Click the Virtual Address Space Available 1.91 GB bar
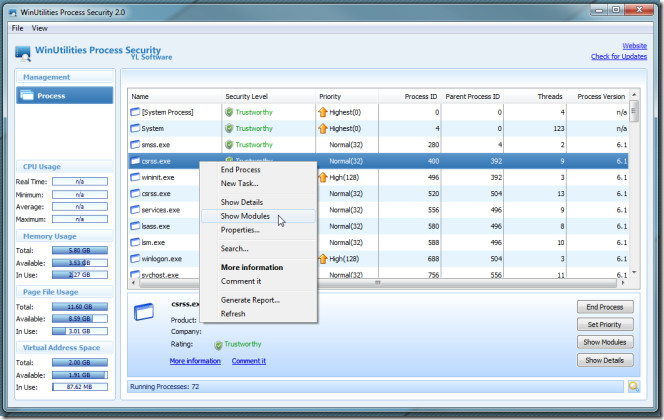This screenshot has height=420, width=664. [x=80, y=375]
